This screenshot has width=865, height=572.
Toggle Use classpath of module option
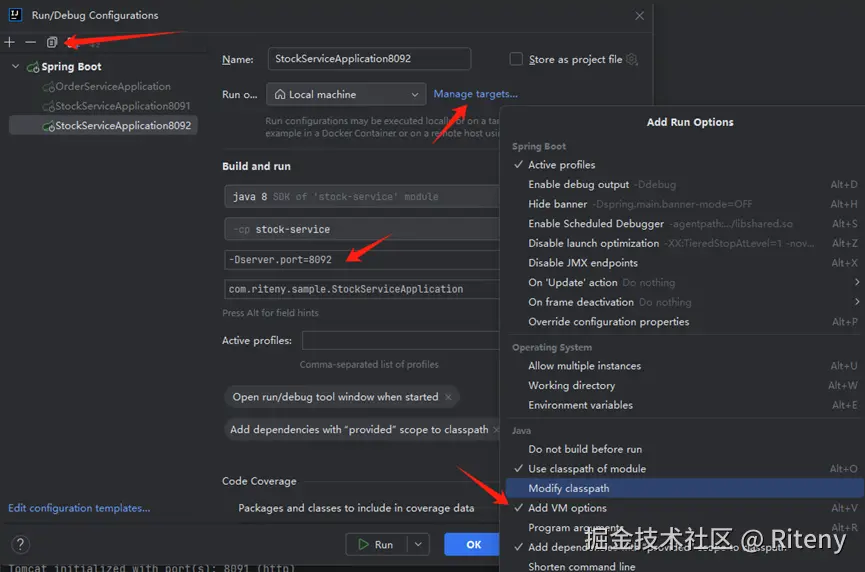[587, 469]
